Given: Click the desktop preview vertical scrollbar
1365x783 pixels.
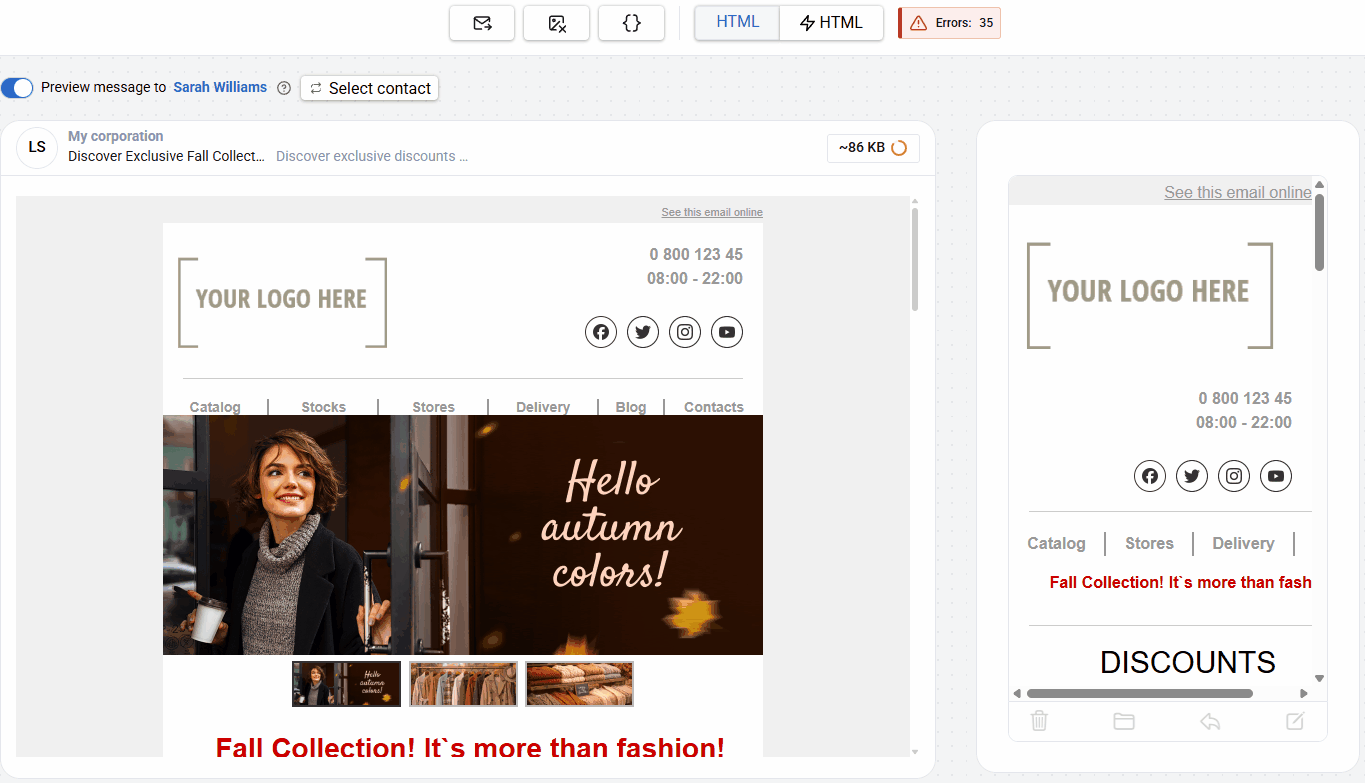Looking at the screenshot, I should (x=914, y=260).
